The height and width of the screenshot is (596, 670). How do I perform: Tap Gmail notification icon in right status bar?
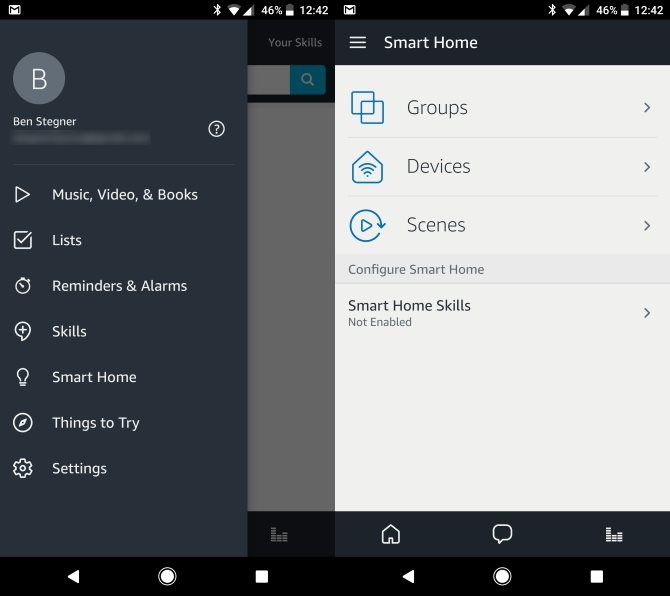point(350,10)
